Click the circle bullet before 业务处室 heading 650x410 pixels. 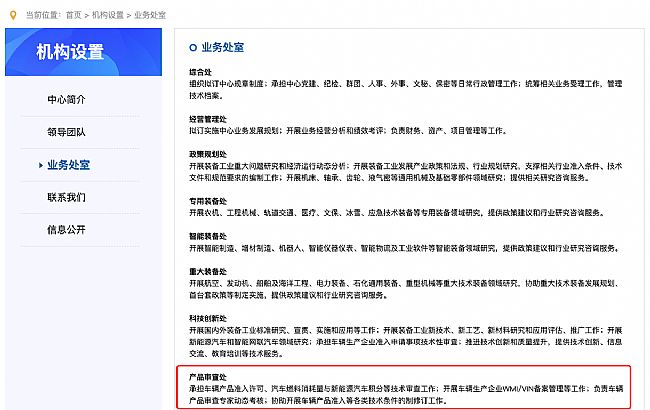coord(193,48)
